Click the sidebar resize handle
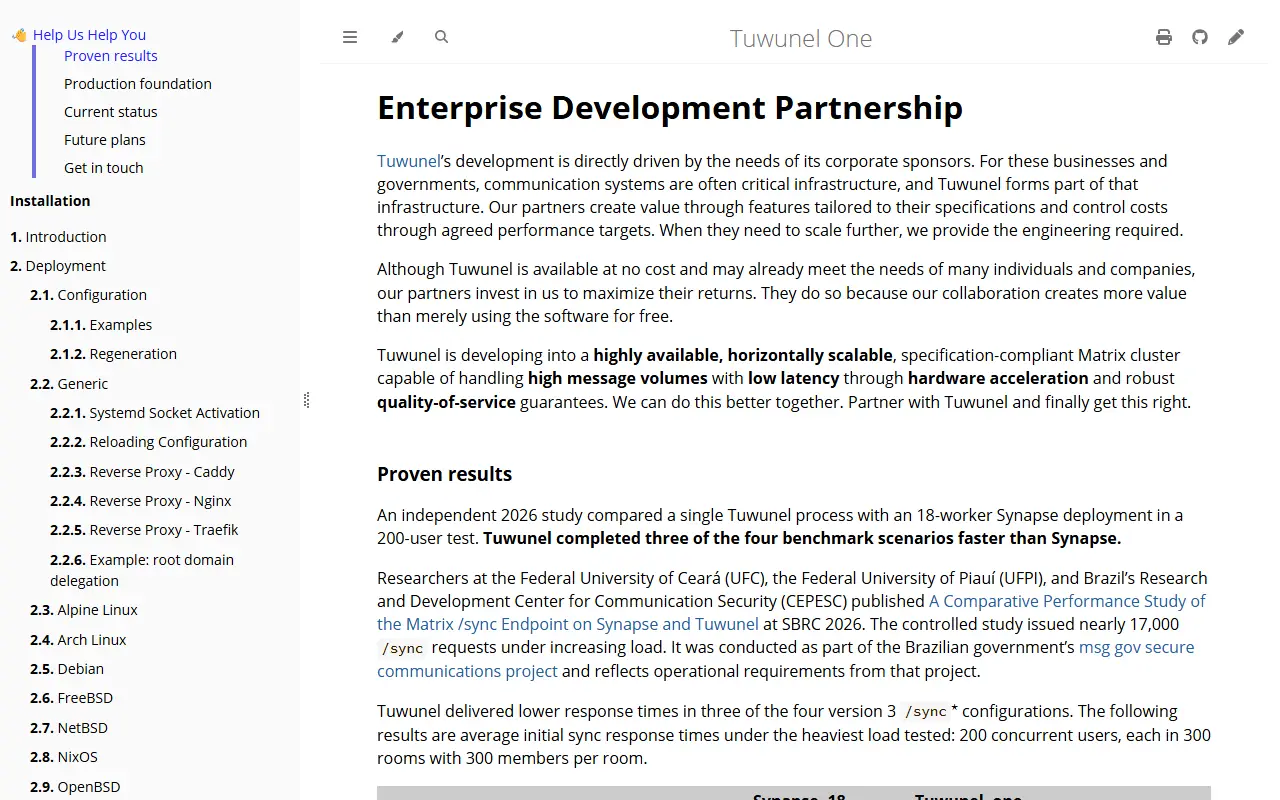The height and width of the screenshot is (800, 1280). (x=306, y=400)
